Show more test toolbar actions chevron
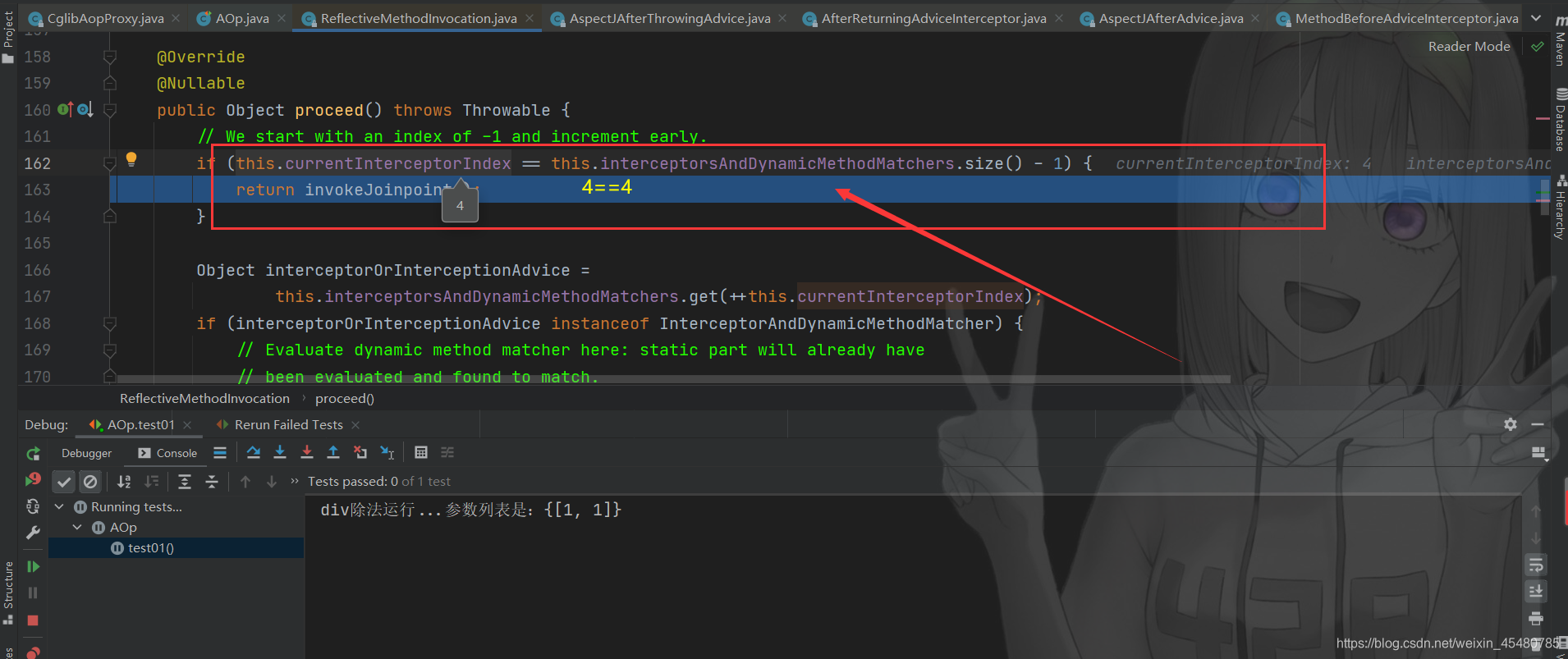Viewport: 1568px width, 659px height. tap(295, 482)
